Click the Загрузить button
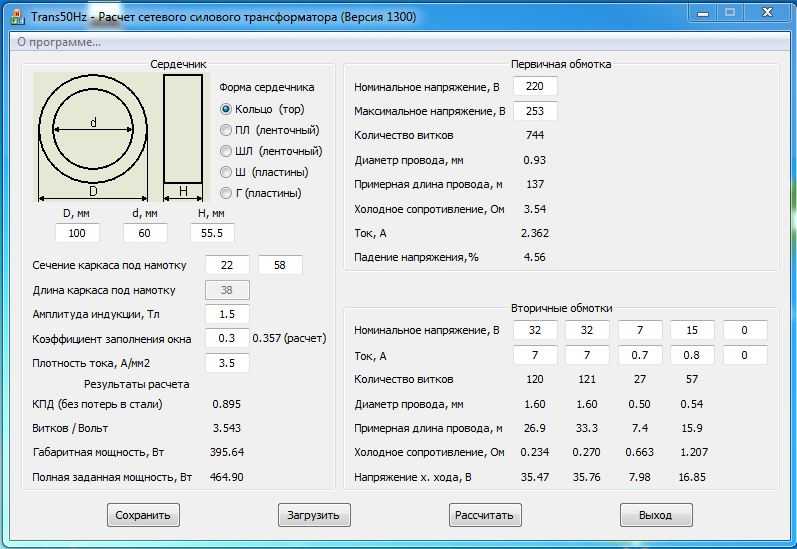This screenshot has height=549, width=797. 314,515
